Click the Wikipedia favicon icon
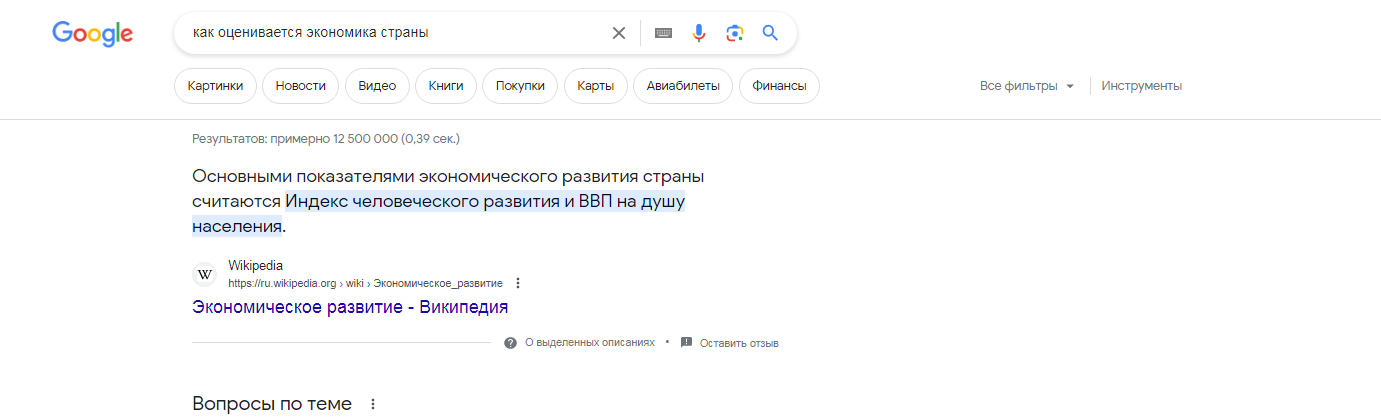The height and width of the screenshot is (419, 1381). coord(205,274)
